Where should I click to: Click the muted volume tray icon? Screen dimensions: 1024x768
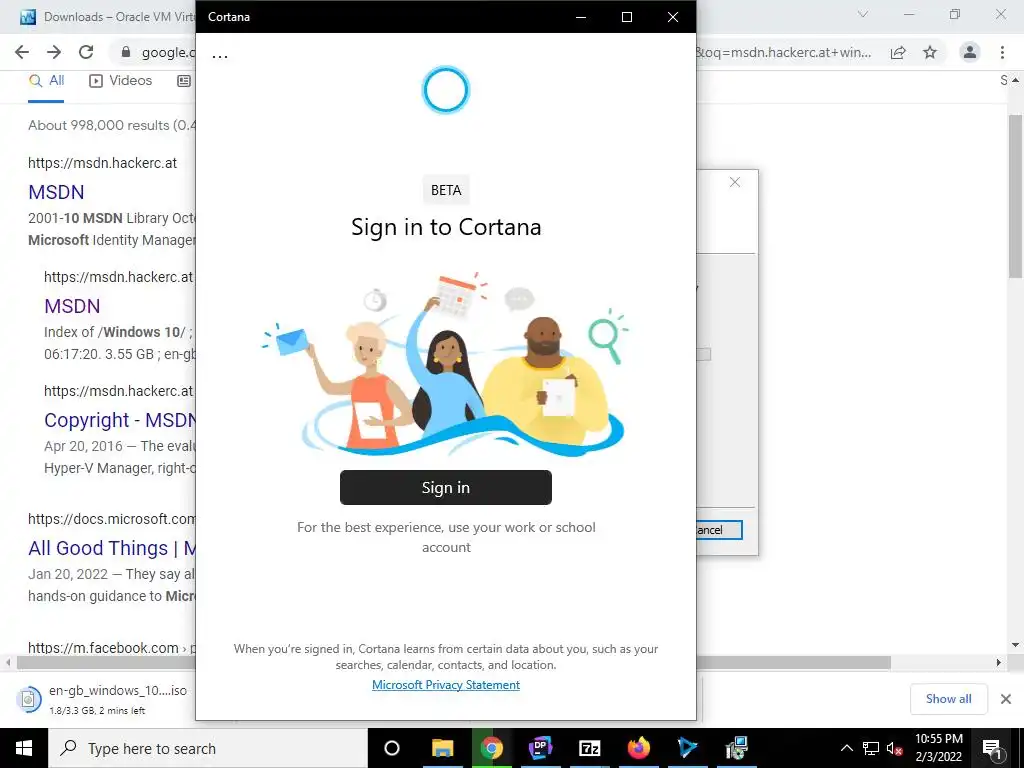click(x=895, y=748)
